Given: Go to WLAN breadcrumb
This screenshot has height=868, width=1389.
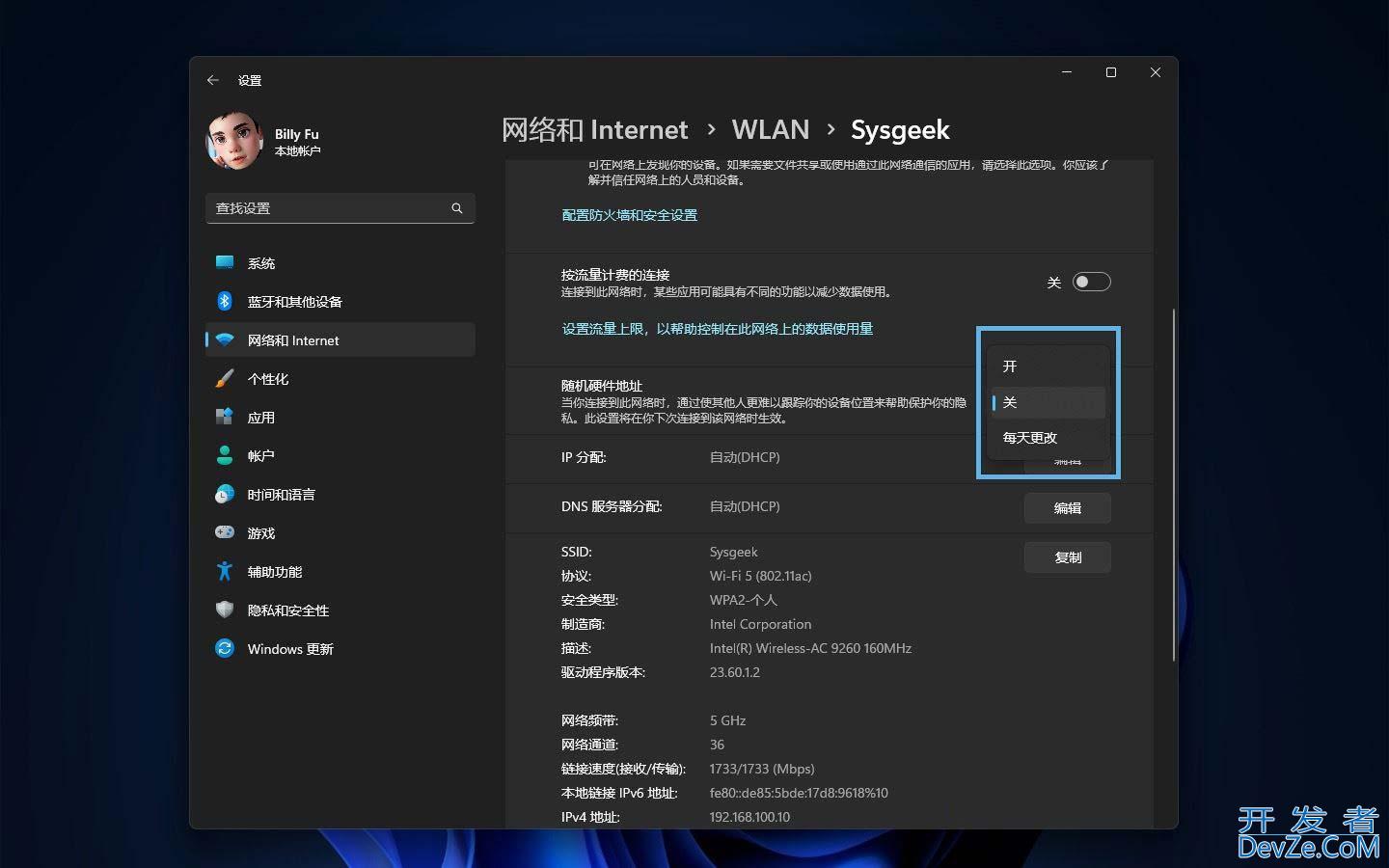Looking at the screenshot, I should click(x=770, y=129).
